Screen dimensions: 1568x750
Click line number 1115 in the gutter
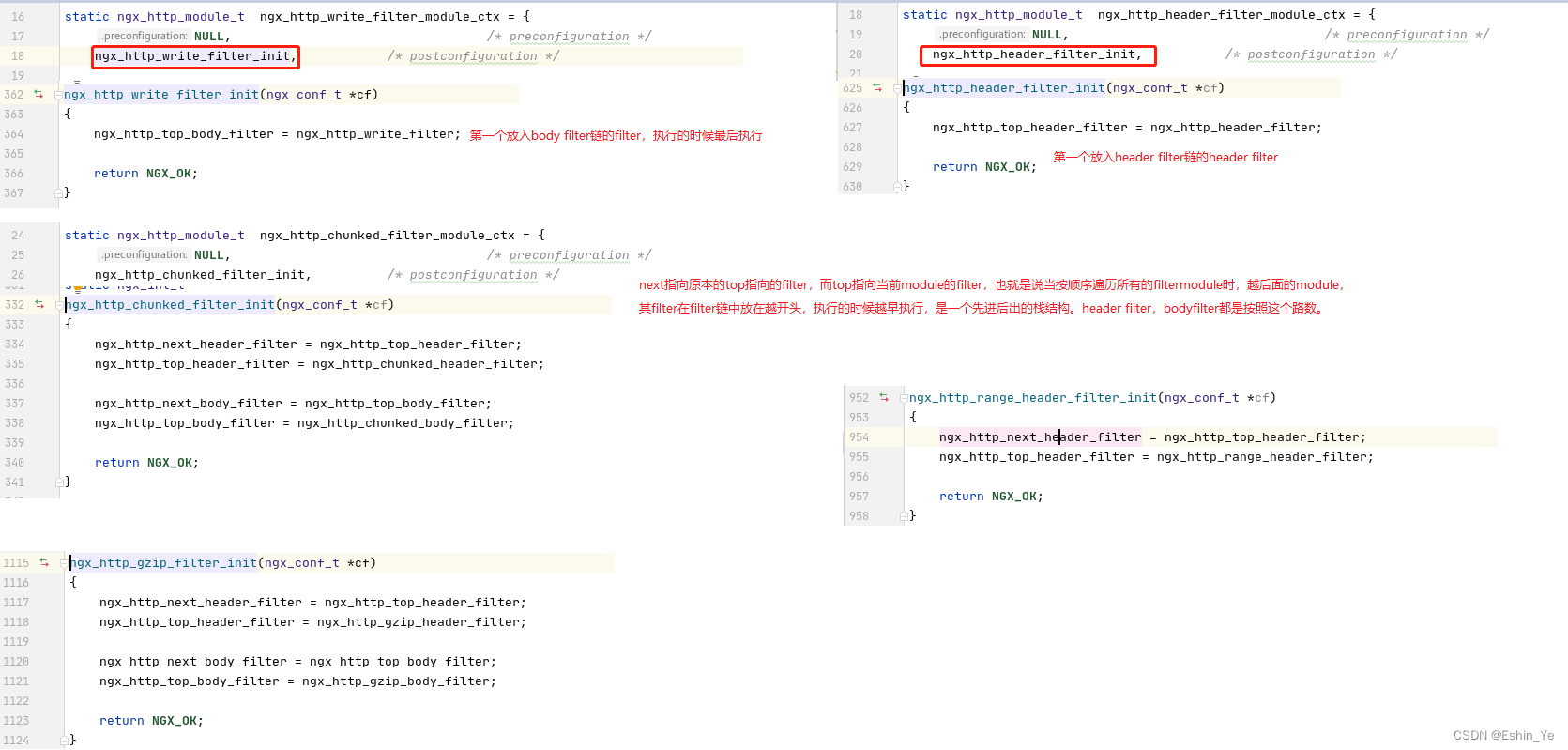point(16,563)
